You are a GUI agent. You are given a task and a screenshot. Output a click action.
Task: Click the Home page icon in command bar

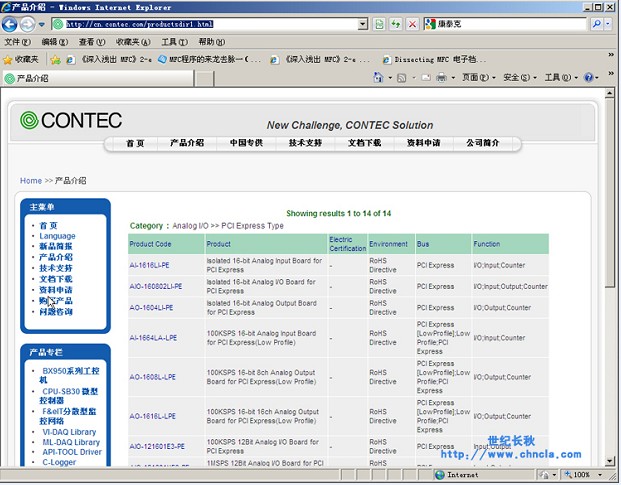pyautogui.click(x=379, y=78)
